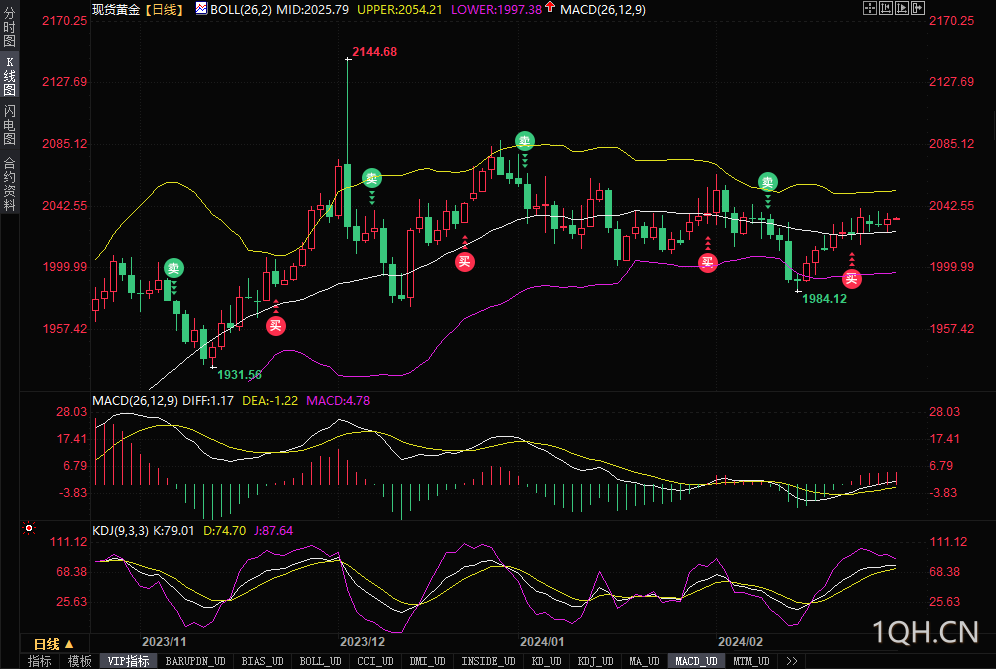
Task: Select the MACD_UD indicator tab
Action: click(x=696, y=661)
